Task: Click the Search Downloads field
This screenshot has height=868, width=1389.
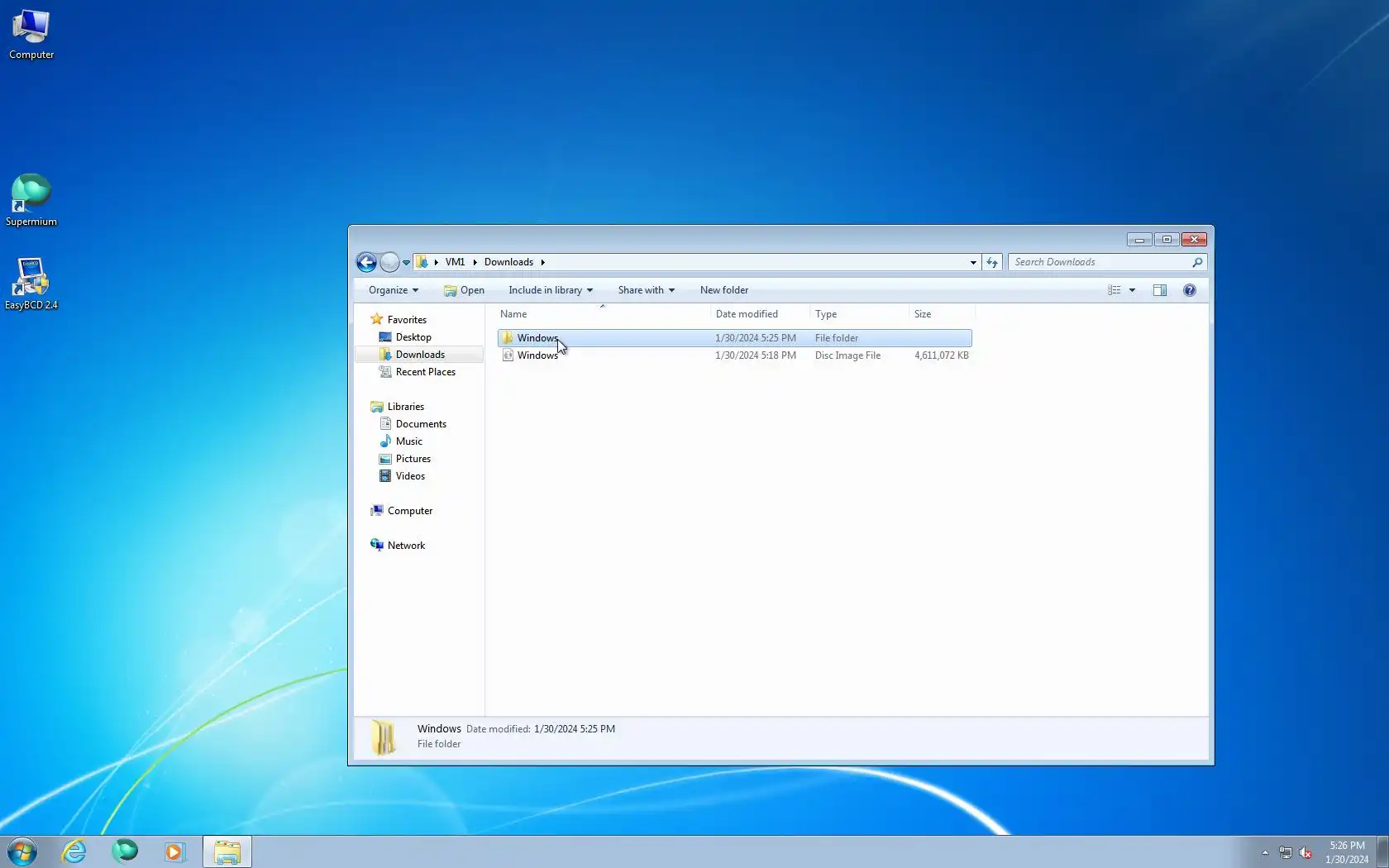Action: pos(1100,262)
